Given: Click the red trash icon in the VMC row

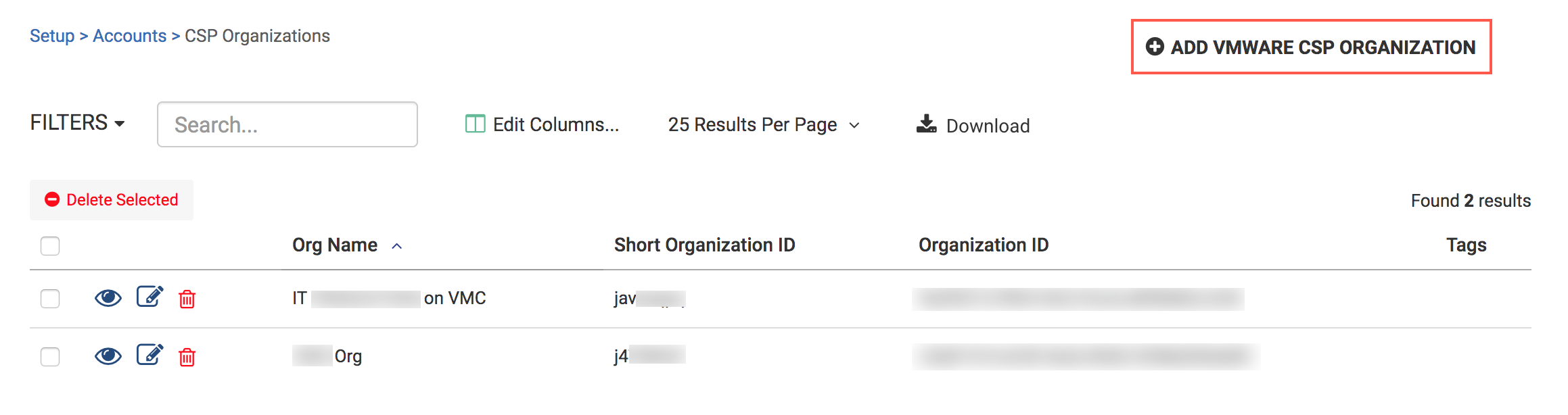Looking at the screenshot, I should (x=187, y=299).
